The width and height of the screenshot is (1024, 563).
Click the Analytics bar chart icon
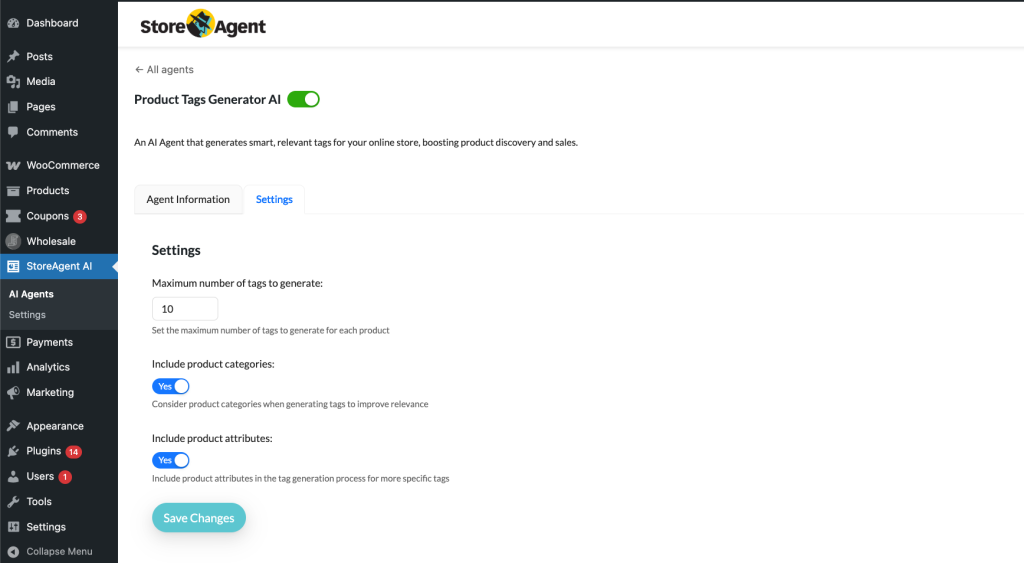(13, 368)
